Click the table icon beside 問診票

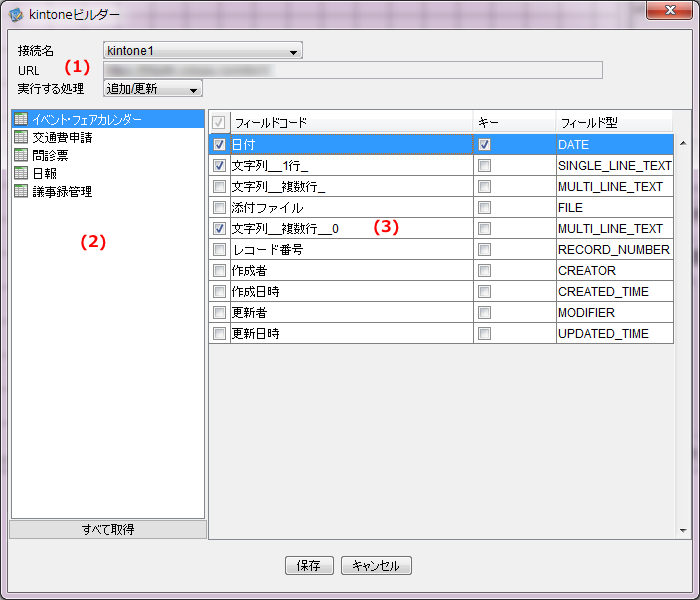[x=21, y=155]
